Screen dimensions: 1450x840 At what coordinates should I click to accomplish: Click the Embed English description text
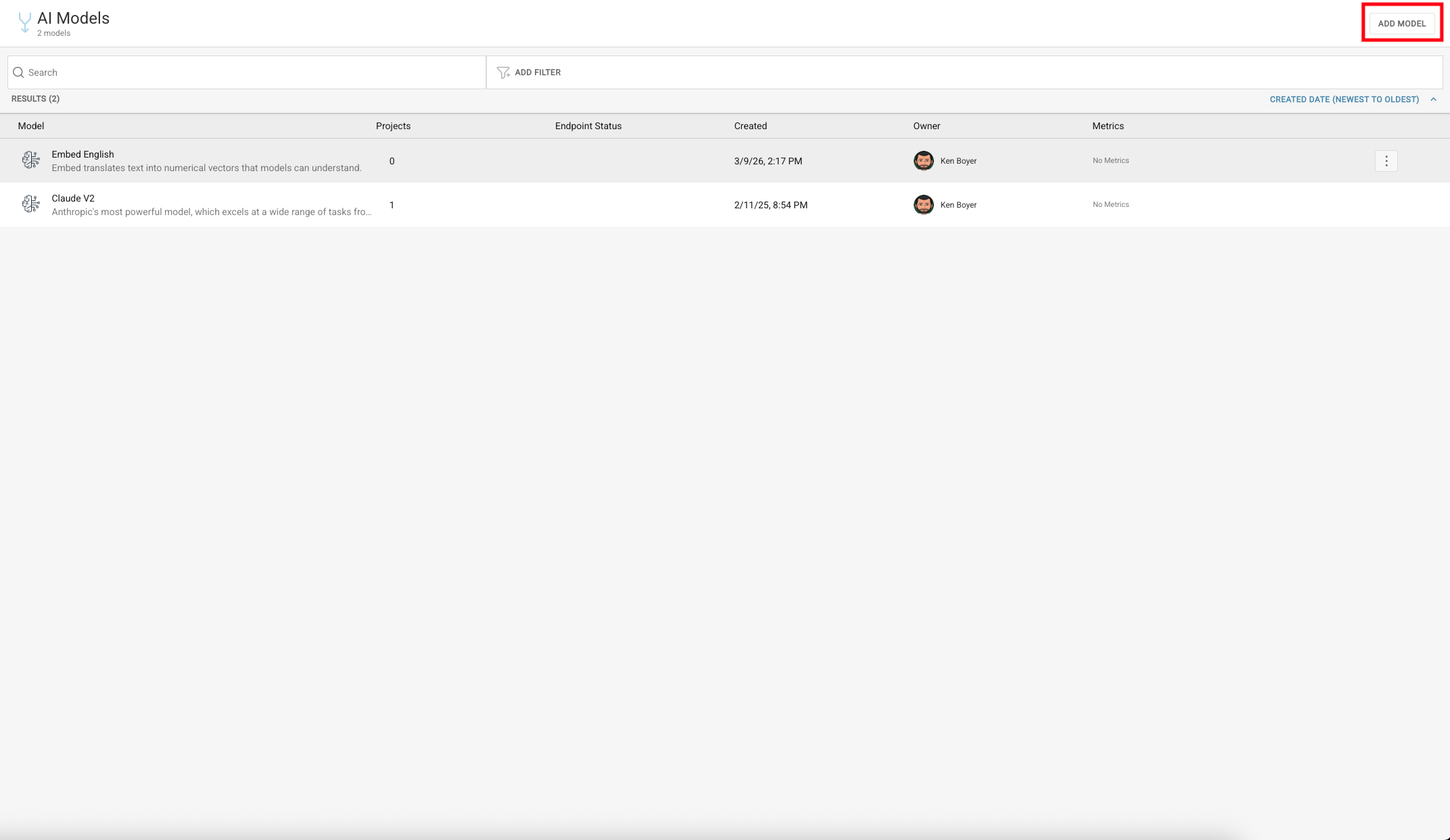pyautogui.click(x=206, y=168)
